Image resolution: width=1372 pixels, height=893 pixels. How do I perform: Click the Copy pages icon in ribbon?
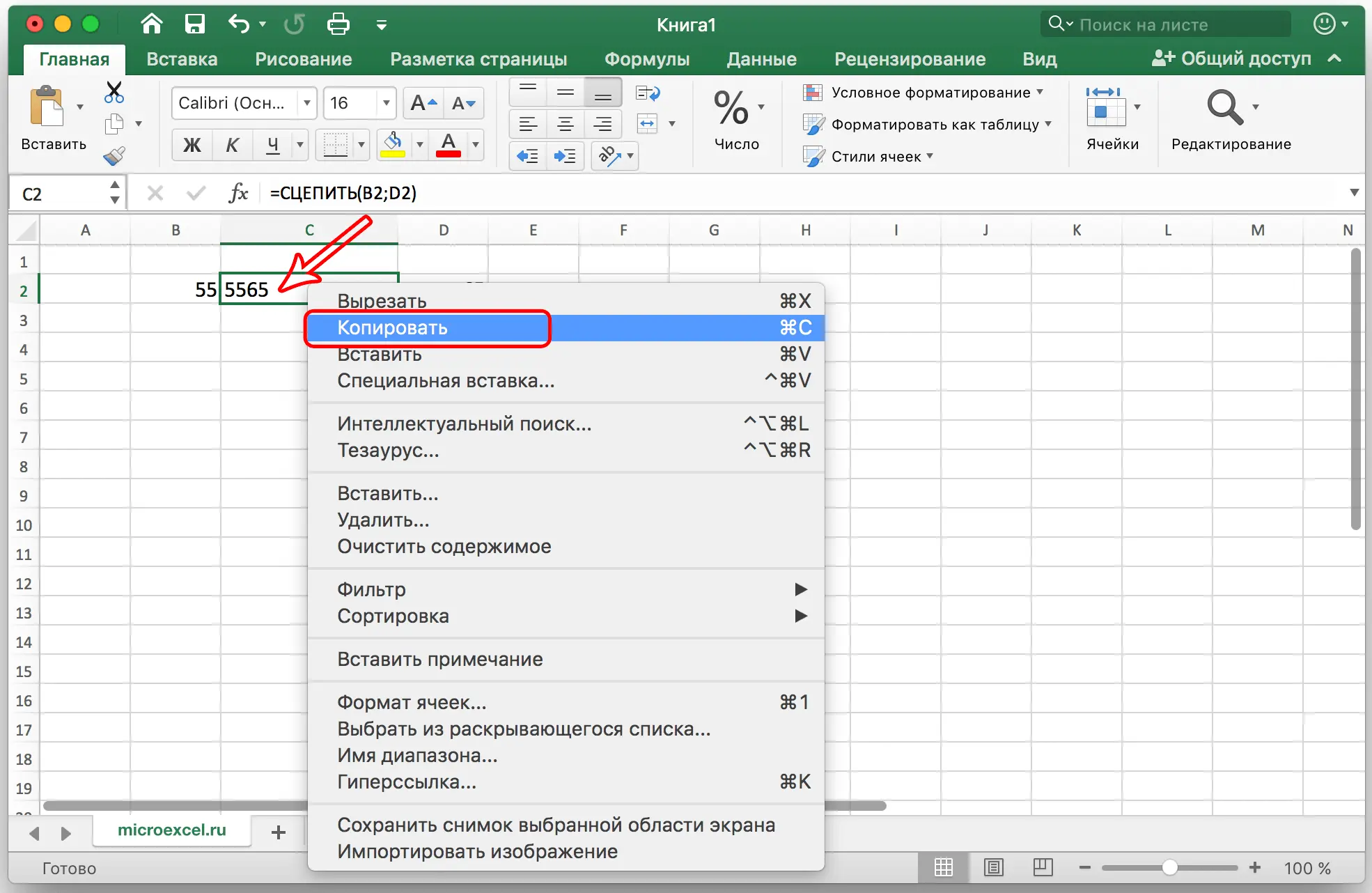(x=114, y=124)
